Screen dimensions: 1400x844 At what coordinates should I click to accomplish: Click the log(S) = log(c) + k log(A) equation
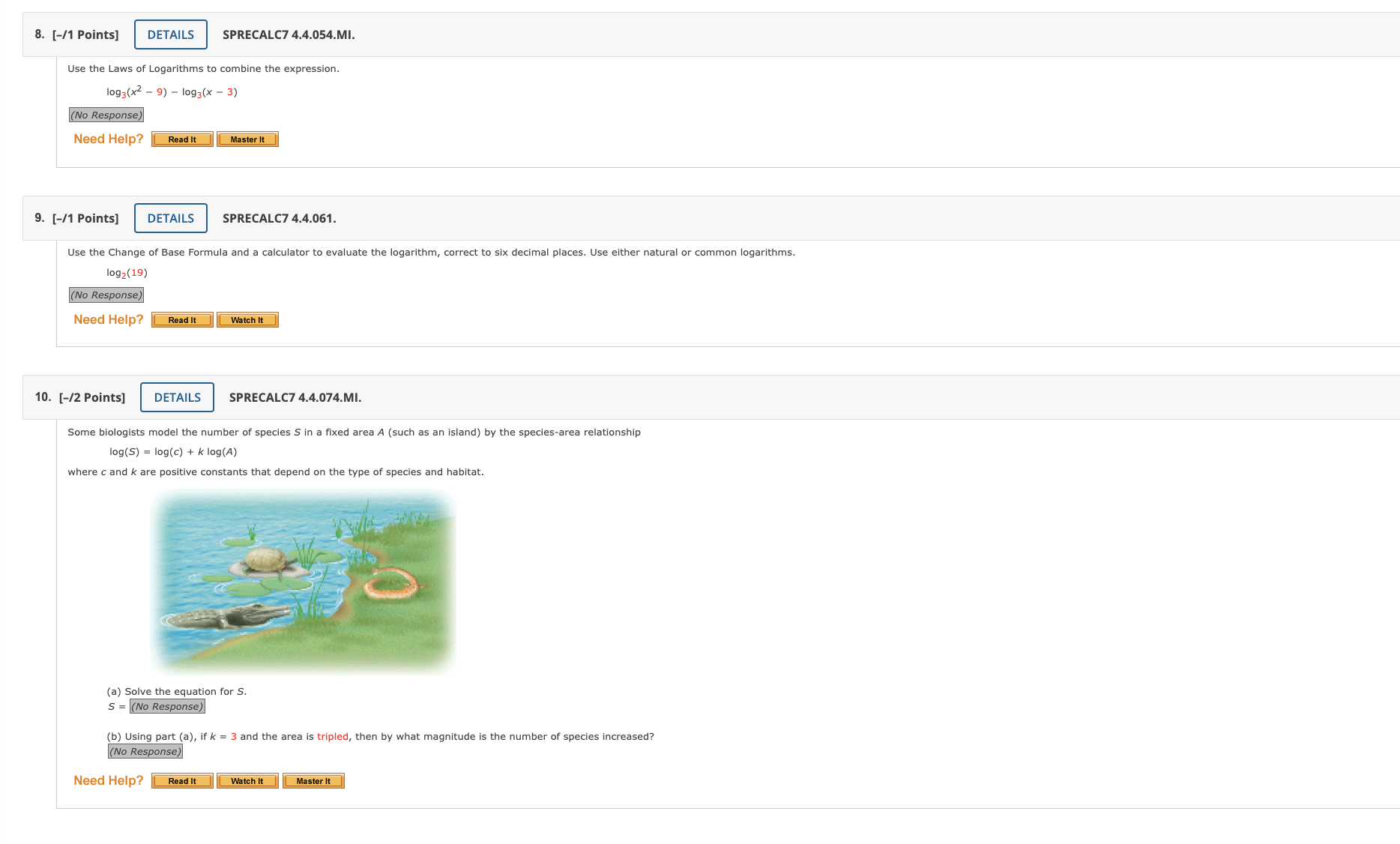(173, 452)
